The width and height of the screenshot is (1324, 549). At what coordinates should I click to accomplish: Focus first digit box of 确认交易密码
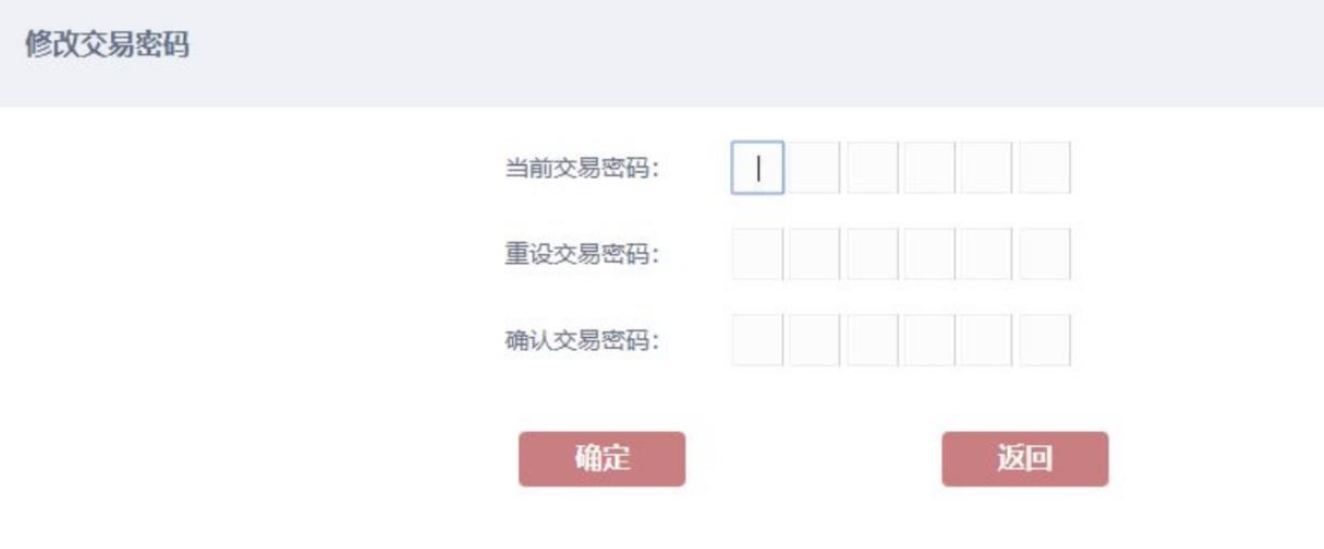pos(757,340)
